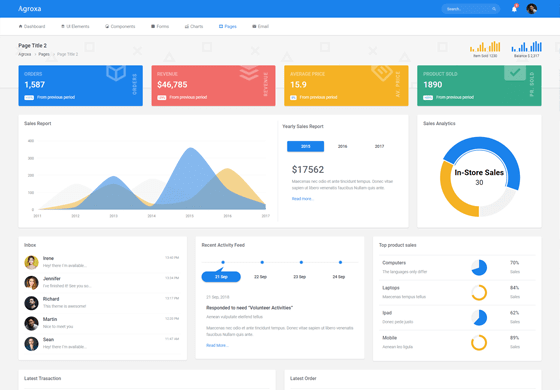This screenshot has width=560, height=390.
Task: Click the Product Sold checkmark icon
Action: pyautogui.click(x=515, y=72)
